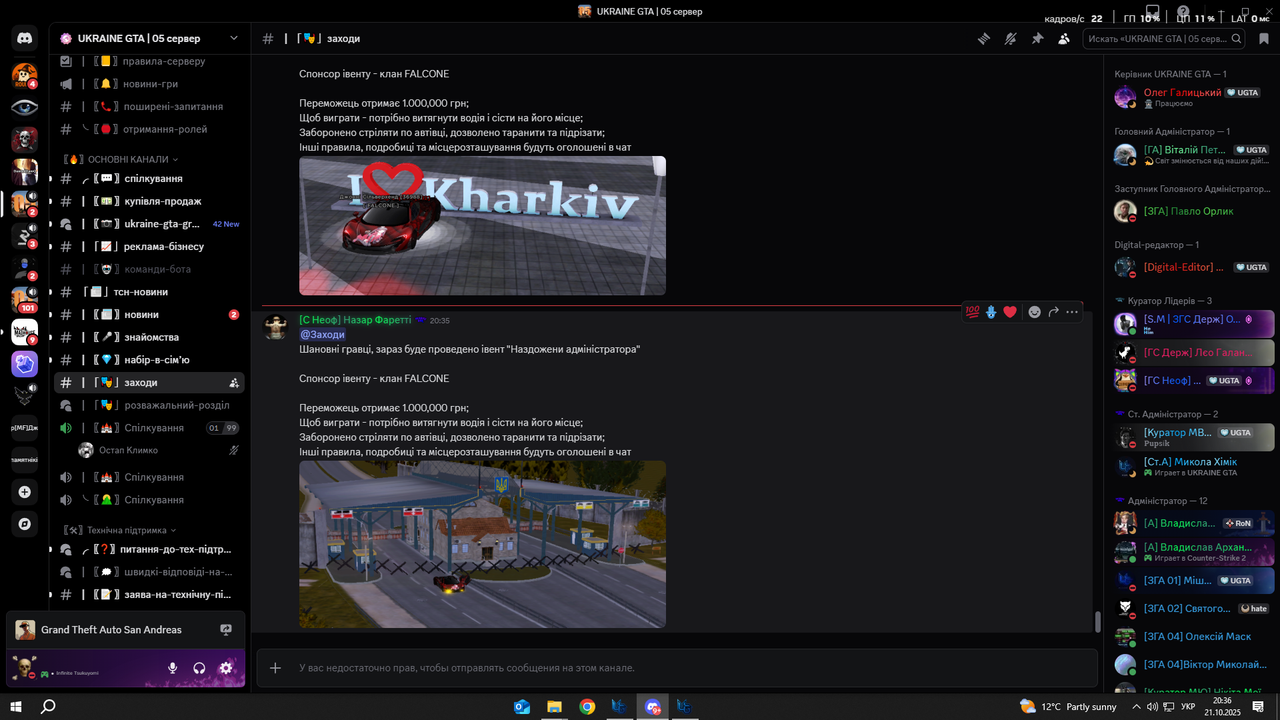
Task: Open команди-бота channel
Action: (x=149, y=269)
